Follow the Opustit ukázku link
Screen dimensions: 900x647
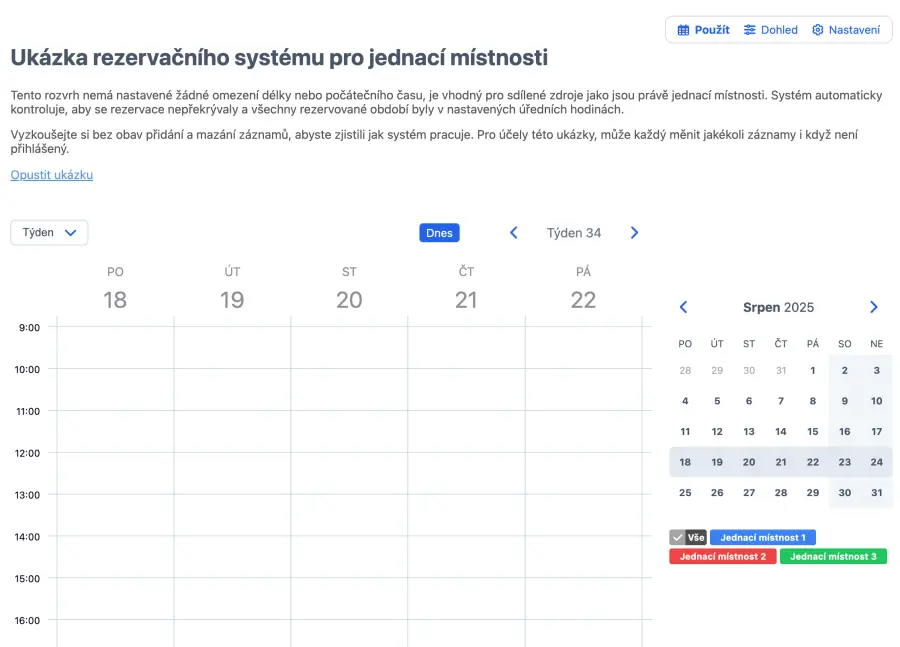coord(51,175)
